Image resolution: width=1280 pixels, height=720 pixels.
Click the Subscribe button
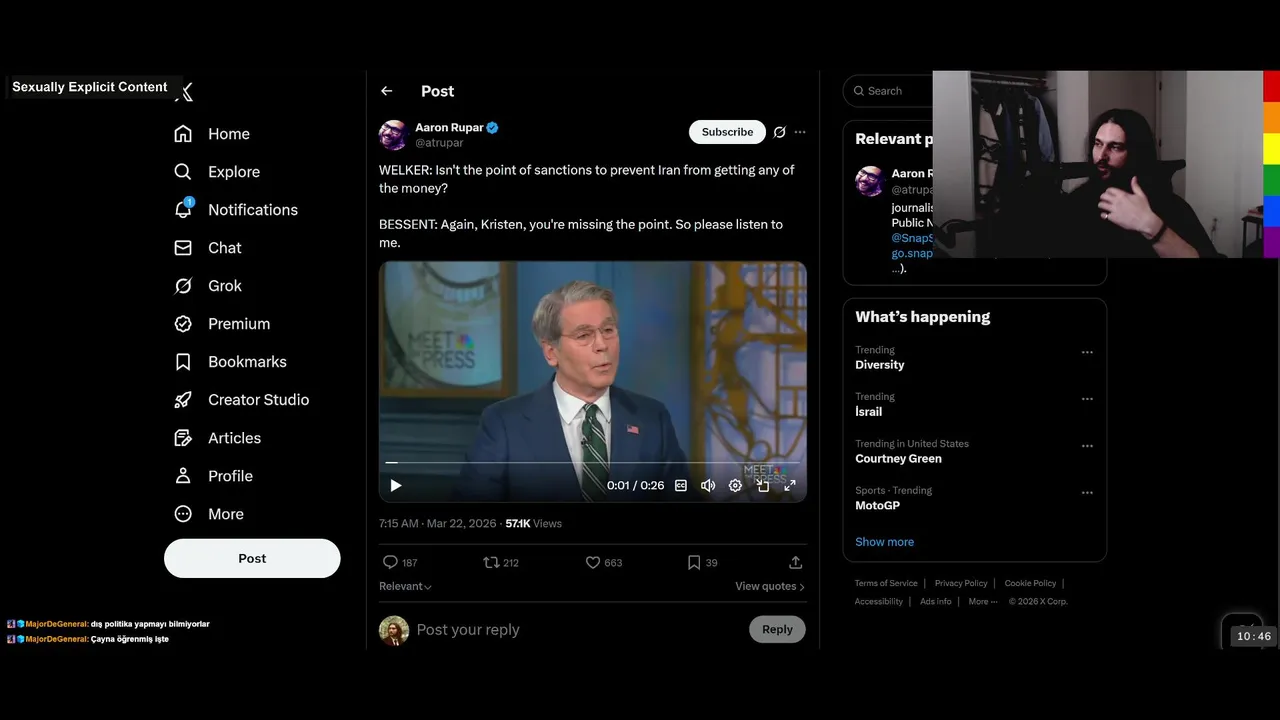[x=727, y=132]
